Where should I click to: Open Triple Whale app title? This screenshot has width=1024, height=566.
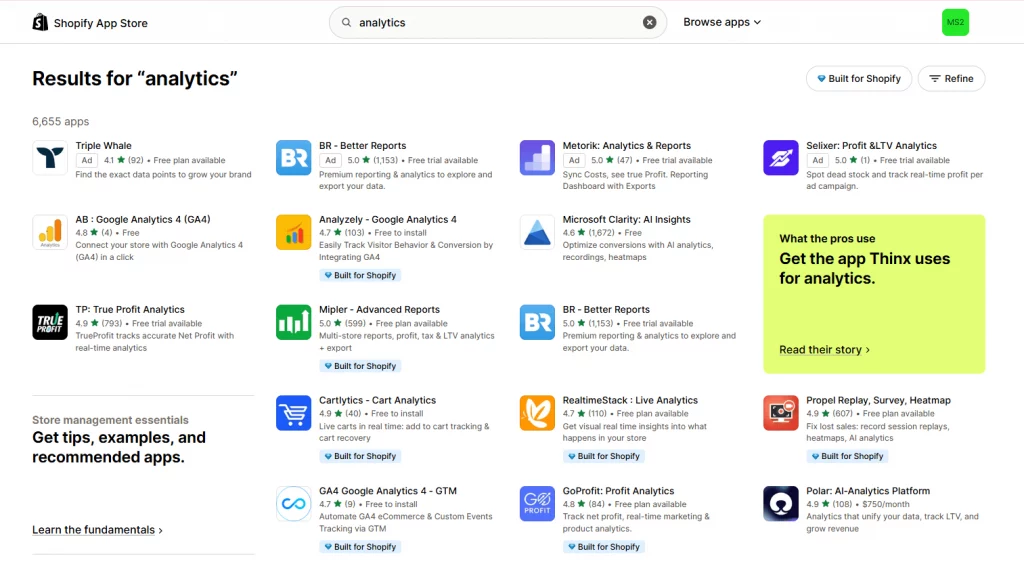[103, 146]
